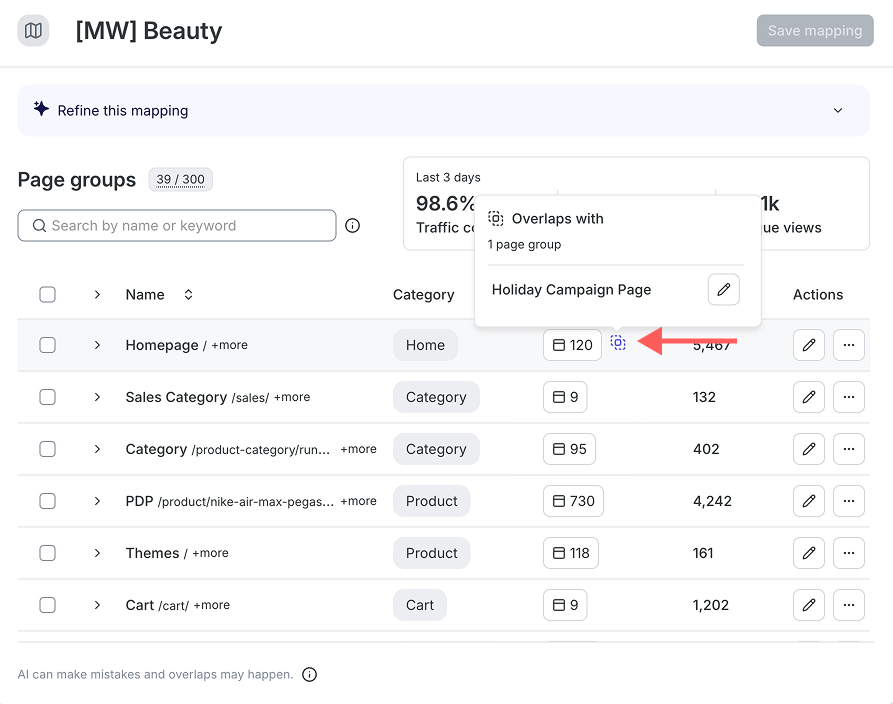
Task: Click the info icon beside AI mistakes notice
Action: (309, 674)
